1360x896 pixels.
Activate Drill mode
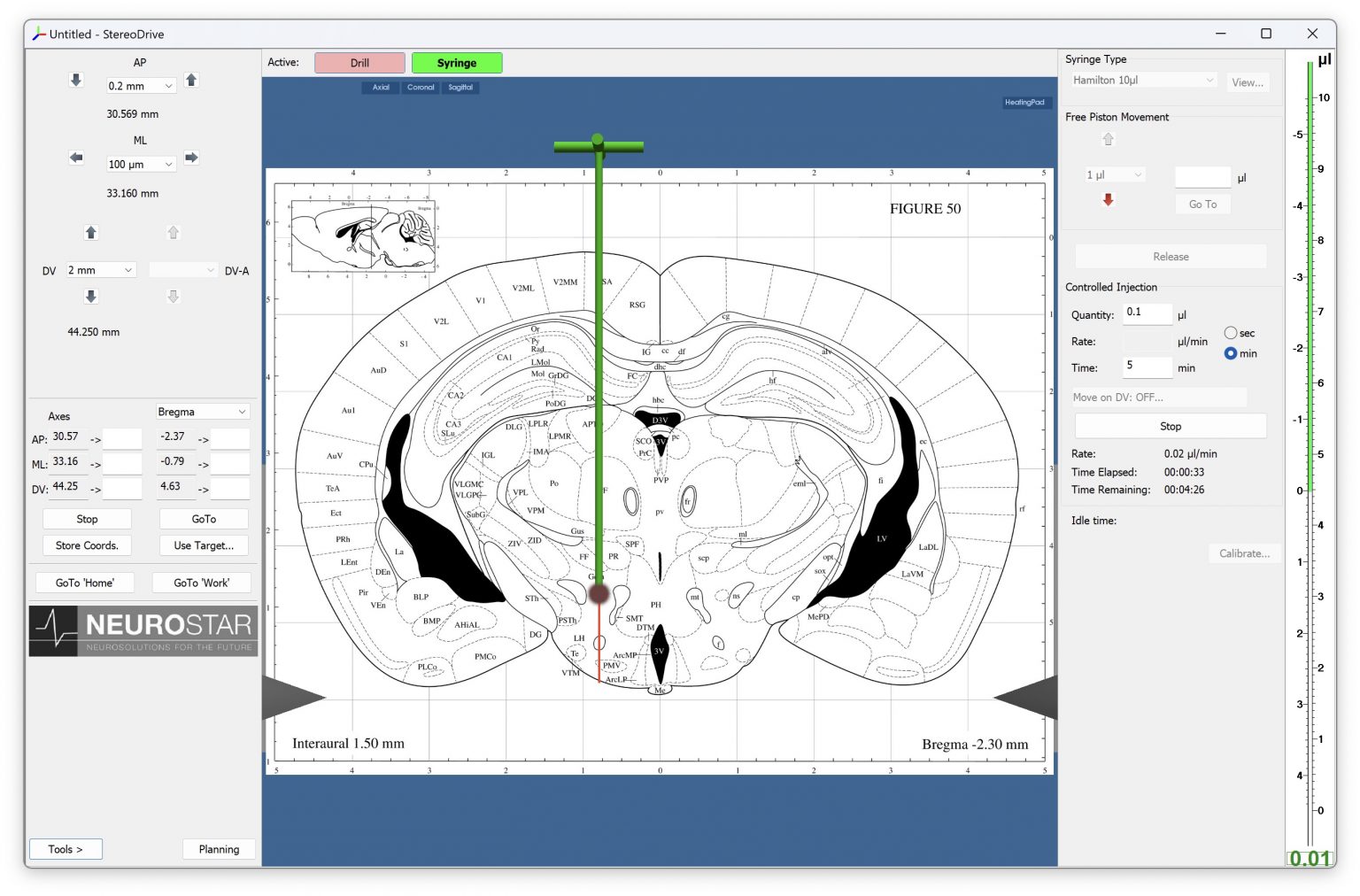359,62
